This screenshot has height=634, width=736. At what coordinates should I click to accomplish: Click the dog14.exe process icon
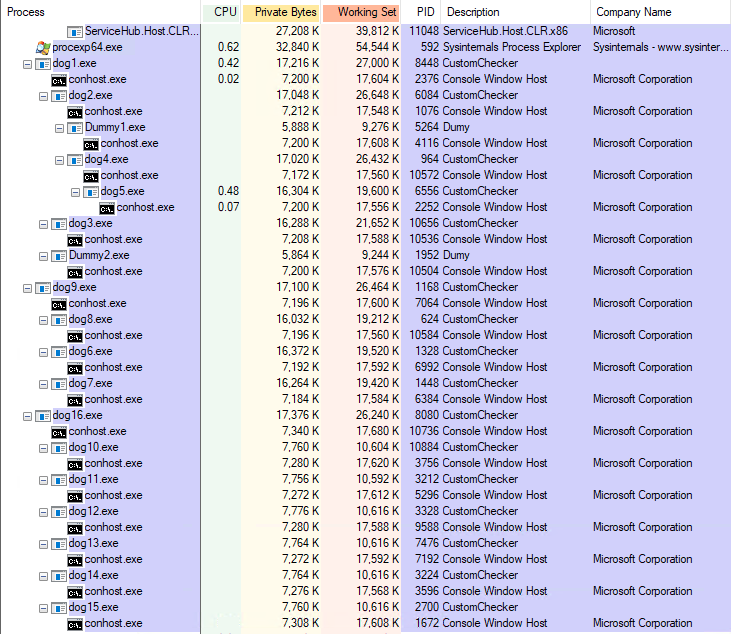click(x=59, y=576)
